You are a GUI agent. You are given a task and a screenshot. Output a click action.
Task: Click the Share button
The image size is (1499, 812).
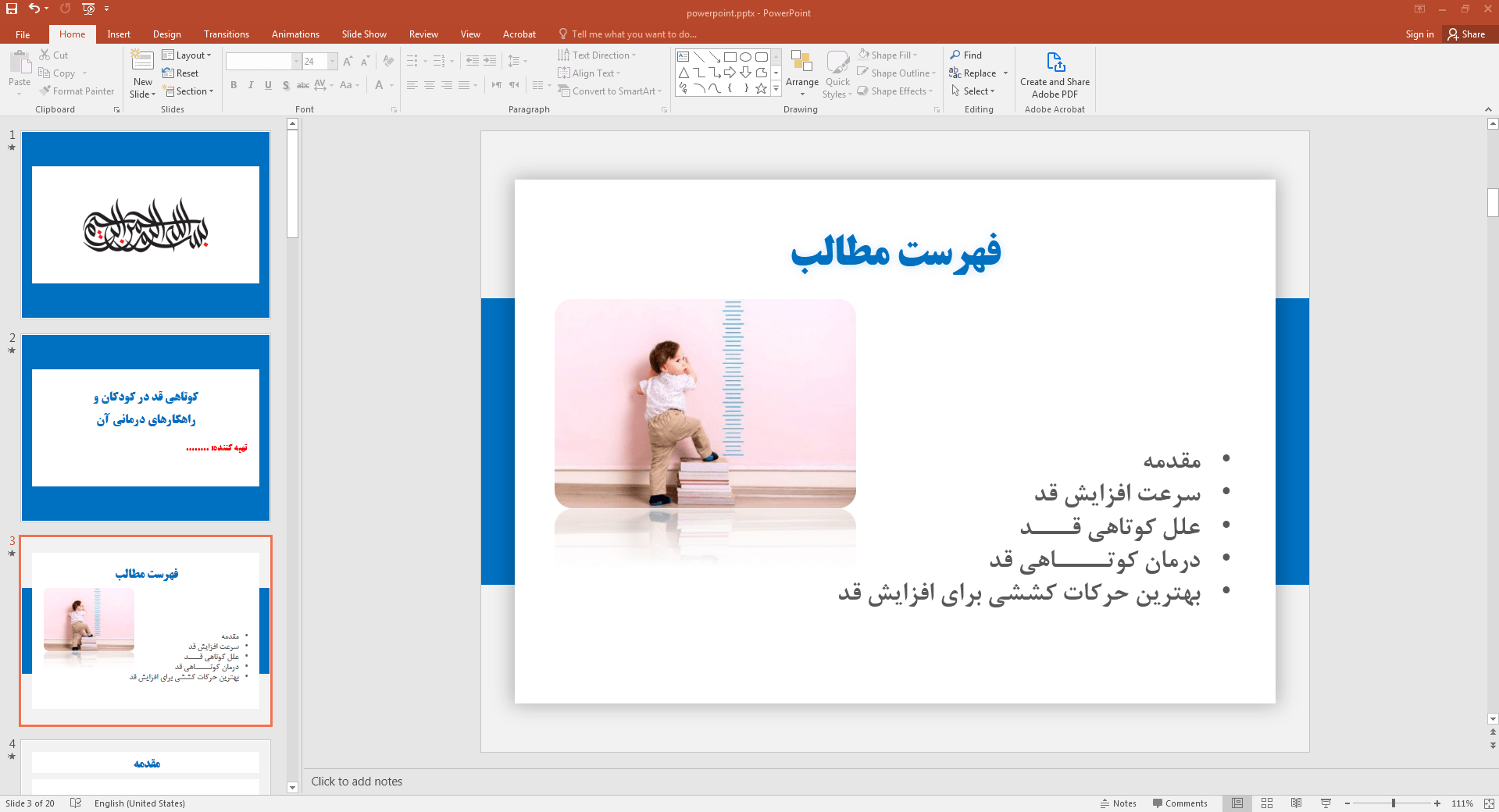point(1466,34)
